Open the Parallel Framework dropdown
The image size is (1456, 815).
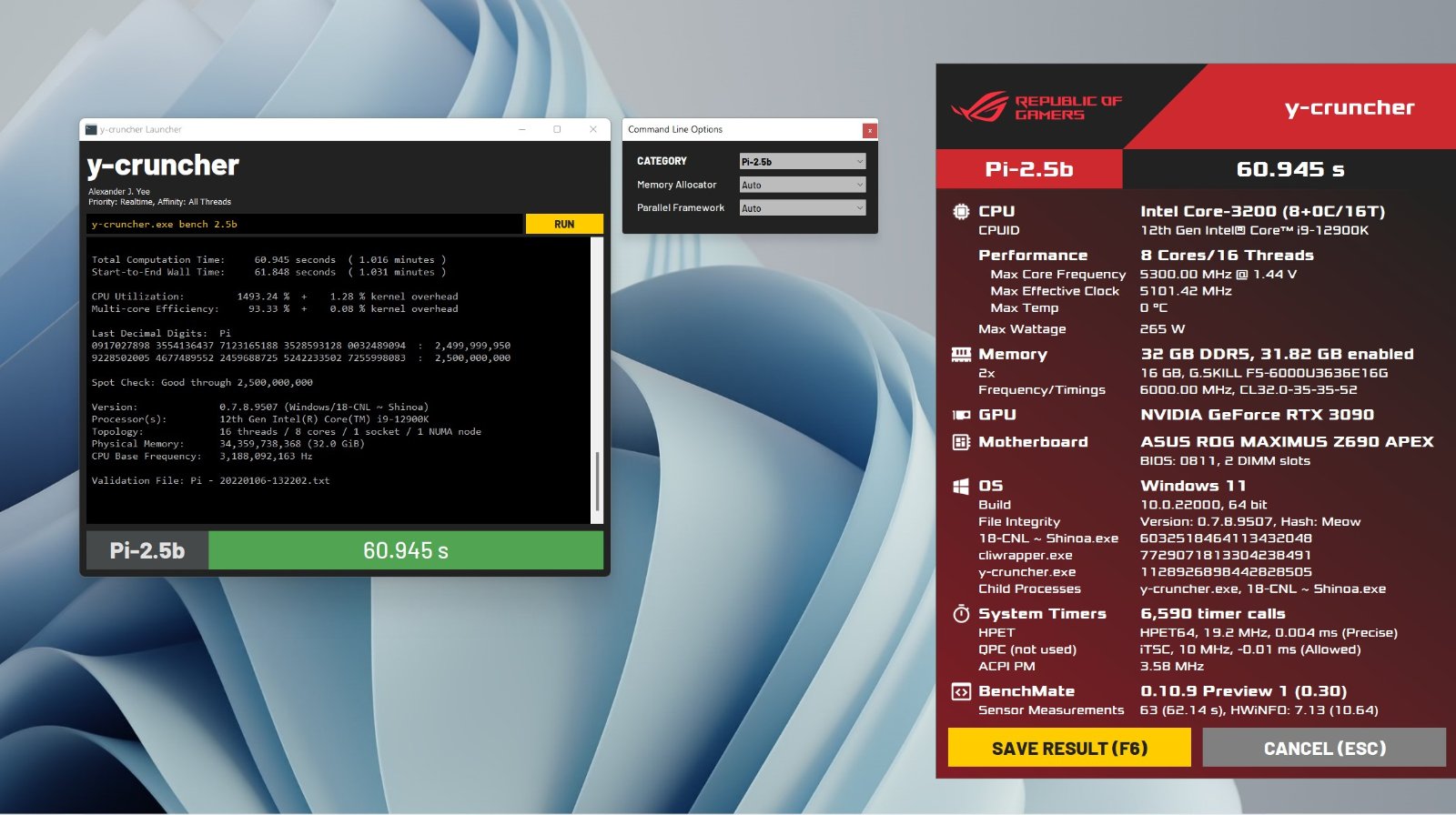coord(802,208)
